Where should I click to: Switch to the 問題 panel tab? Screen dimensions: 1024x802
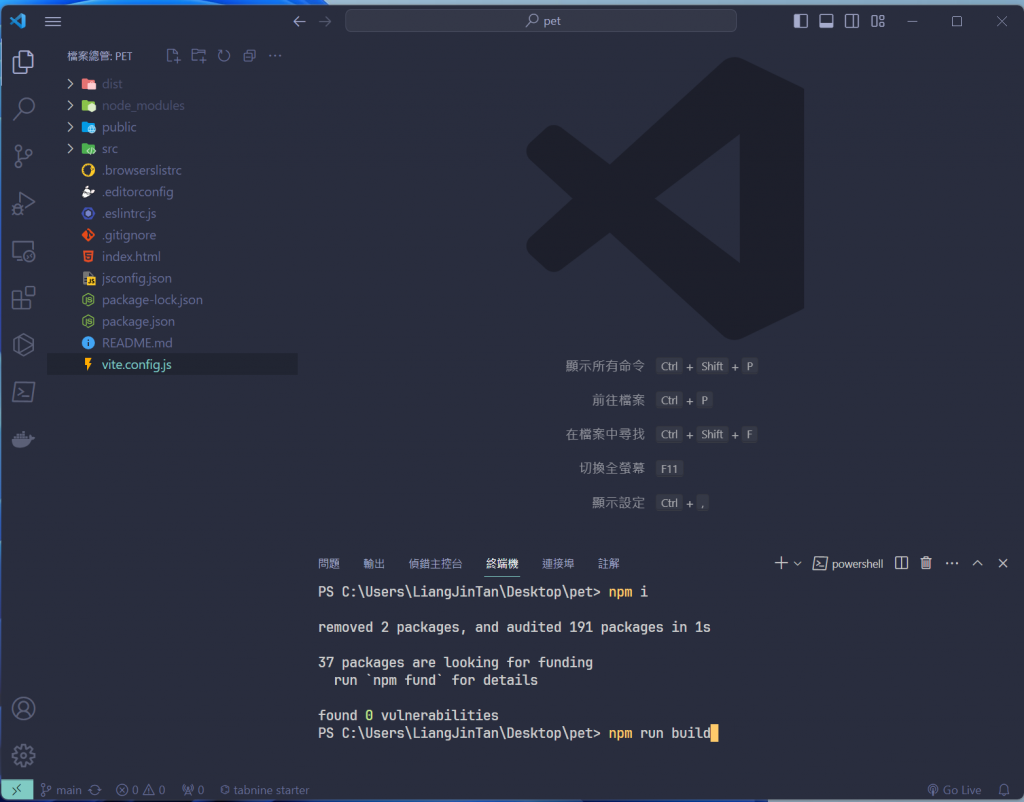click(328, 564)
